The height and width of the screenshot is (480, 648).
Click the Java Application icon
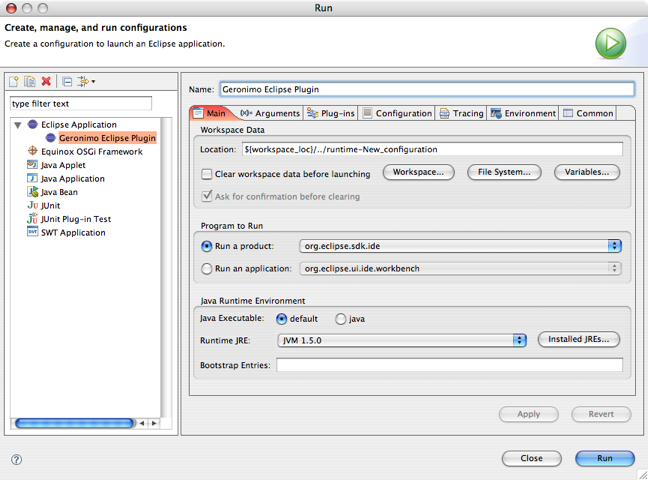[x=32, y=178]
